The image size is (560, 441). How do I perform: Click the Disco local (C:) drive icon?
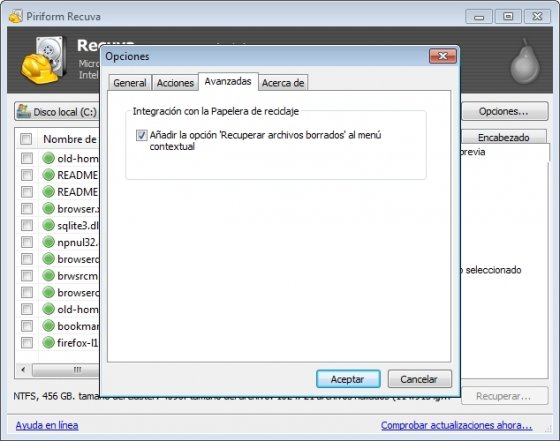tap(24, 111)
